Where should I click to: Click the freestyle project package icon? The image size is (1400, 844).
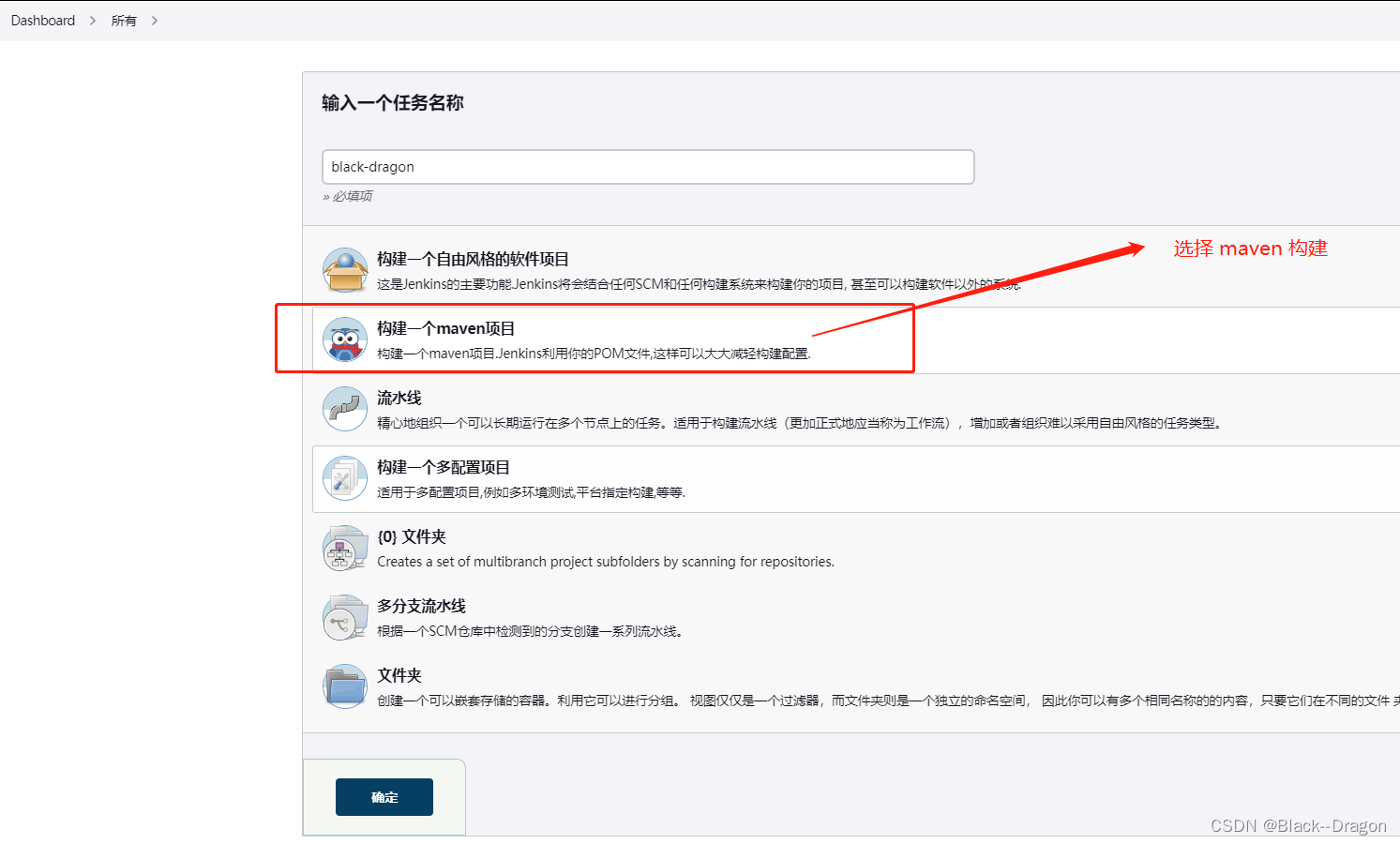[x=345, y=269]
